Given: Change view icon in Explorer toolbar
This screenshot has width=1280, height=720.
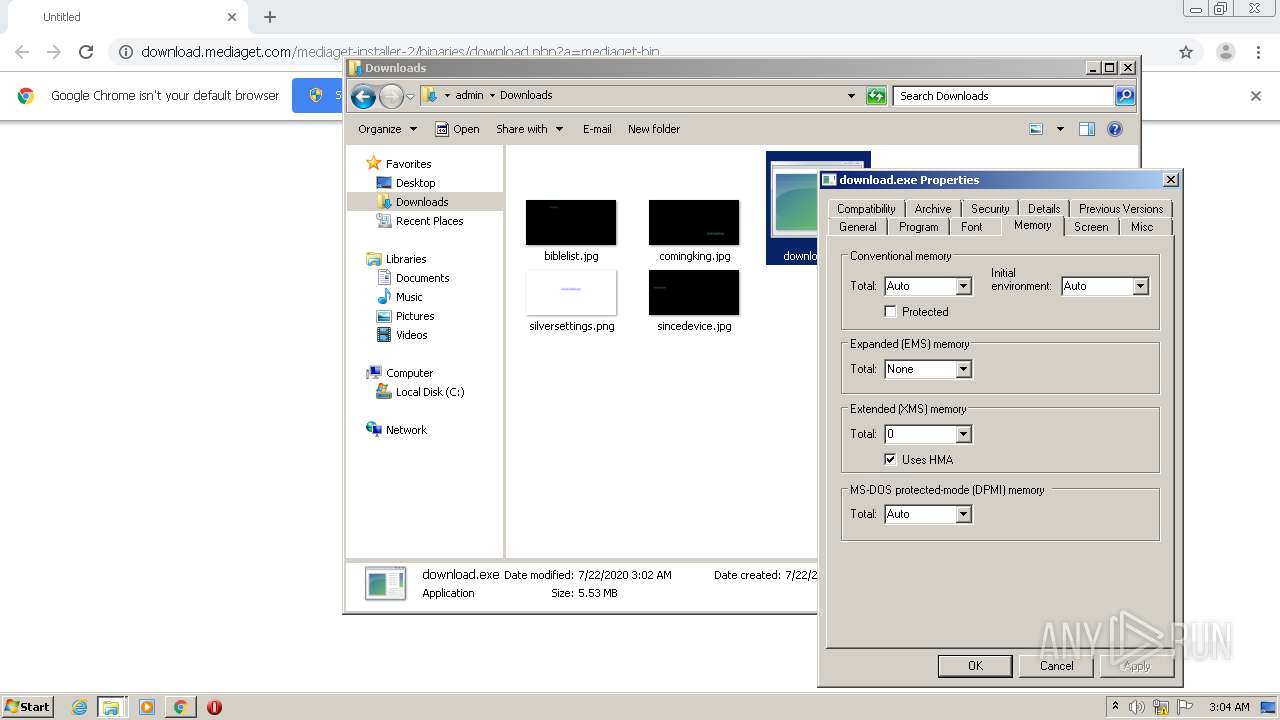Looking at the screenshot, I should click(1036, 129).
